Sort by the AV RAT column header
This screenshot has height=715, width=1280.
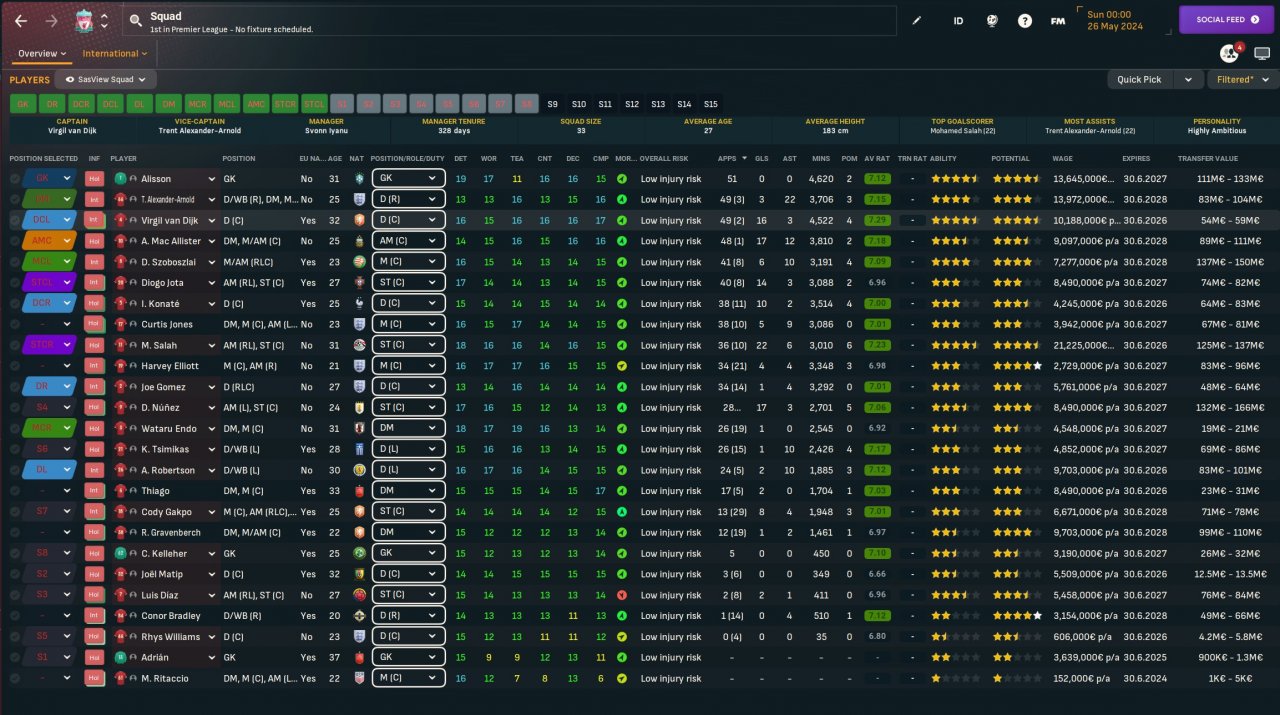876,158
